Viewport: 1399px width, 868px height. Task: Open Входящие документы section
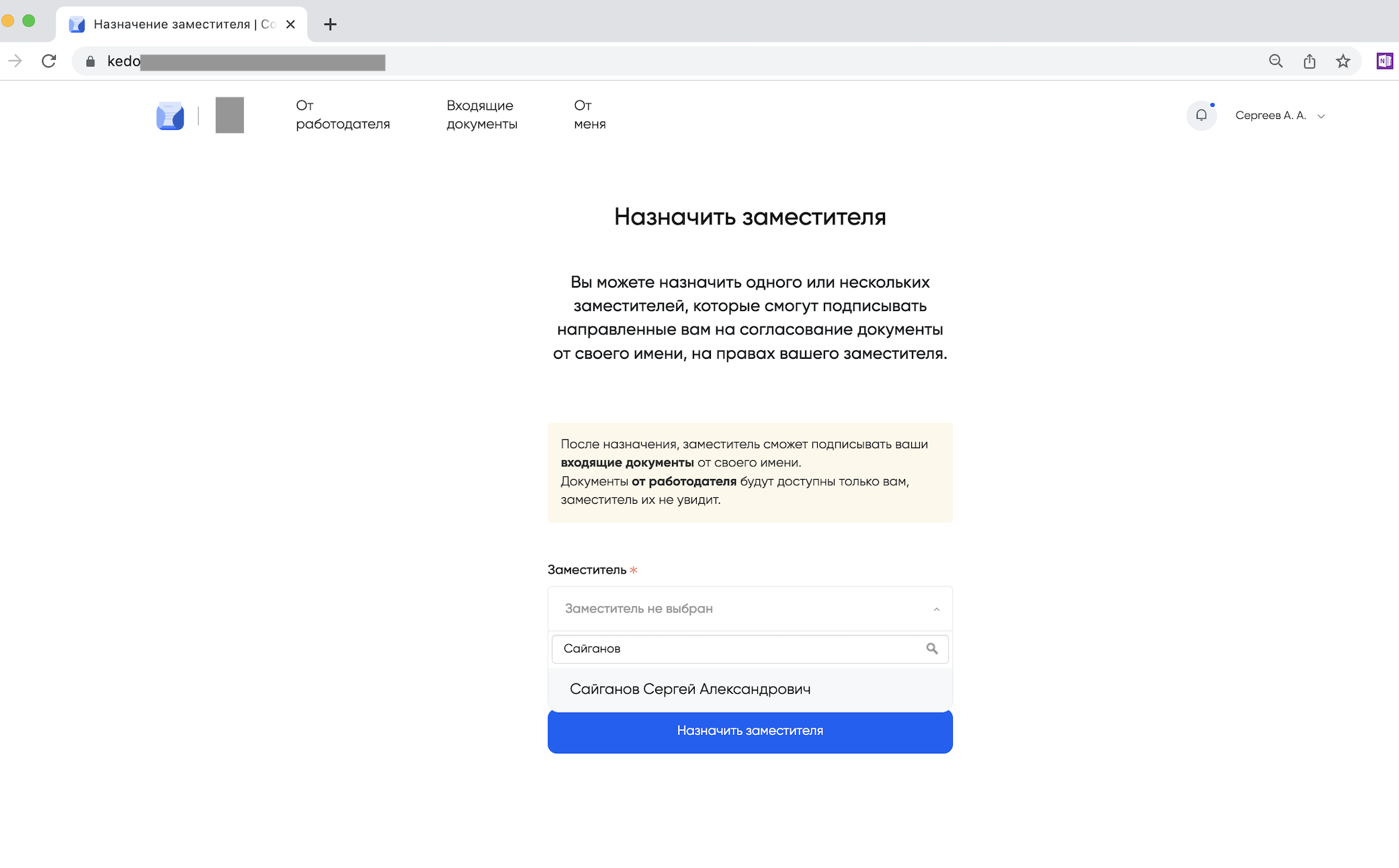(x=482, y=115)
